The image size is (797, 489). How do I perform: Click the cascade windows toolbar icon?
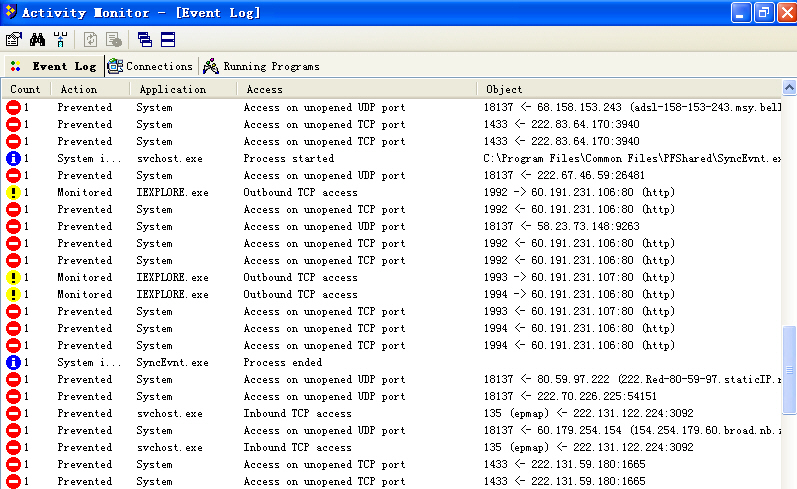(x=145, y=40)
